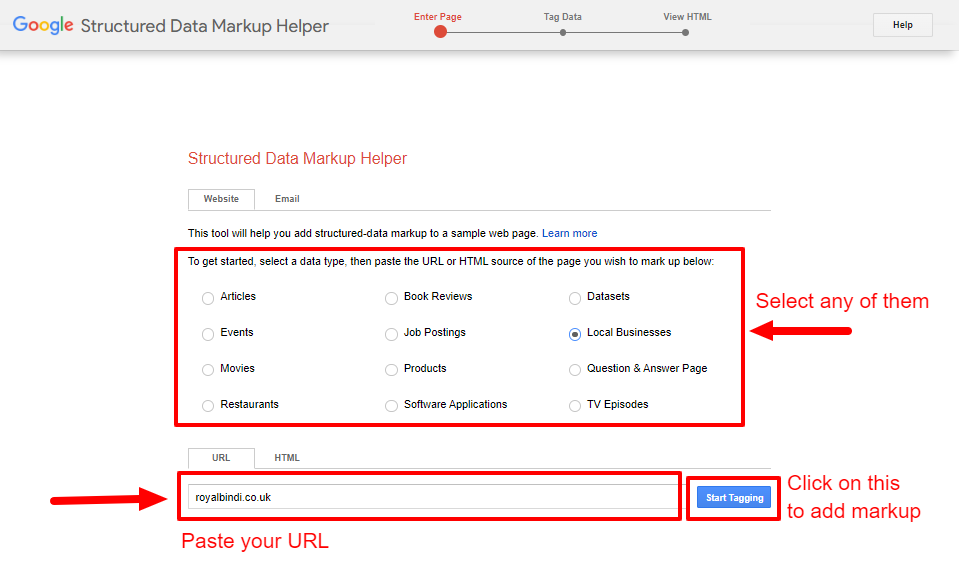The width and height of the screenshot is (959, 576).
Task: Open the HTML source tab
Action: 287,458
